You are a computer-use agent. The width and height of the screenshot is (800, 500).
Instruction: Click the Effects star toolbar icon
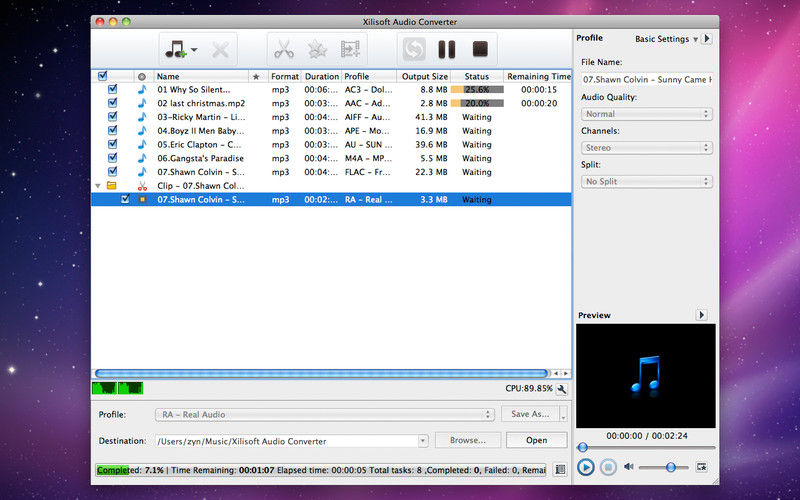click(317, 49)
